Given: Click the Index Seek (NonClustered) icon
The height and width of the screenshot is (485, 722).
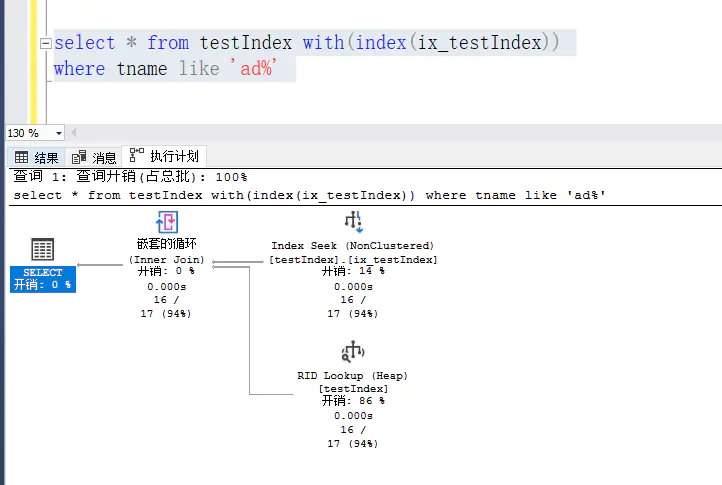Looking at the screenshot, I should pos(353,222).
